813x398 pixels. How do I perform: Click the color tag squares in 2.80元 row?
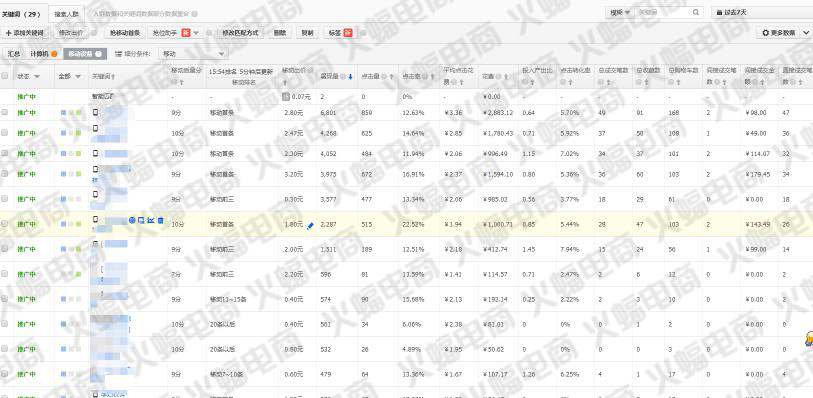[71, 112]
